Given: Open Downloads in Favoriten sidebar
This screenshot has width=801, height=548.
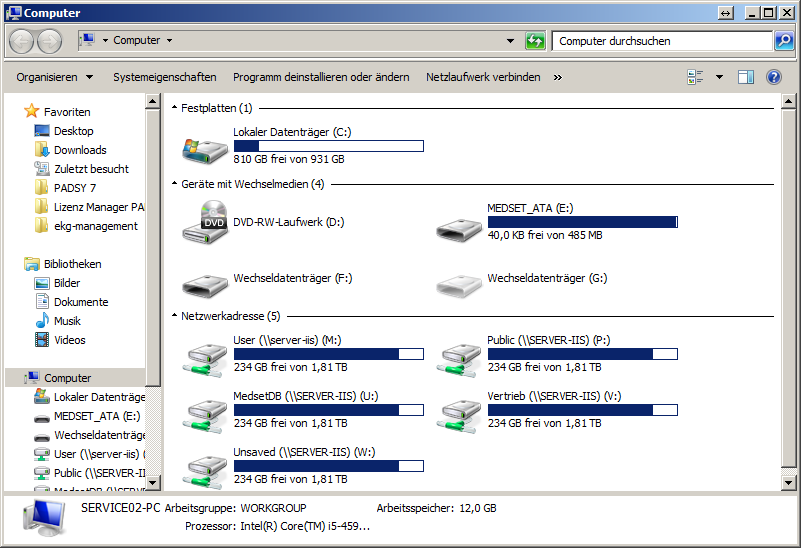Looking at the screenshot, I should (x=80, y=150).
